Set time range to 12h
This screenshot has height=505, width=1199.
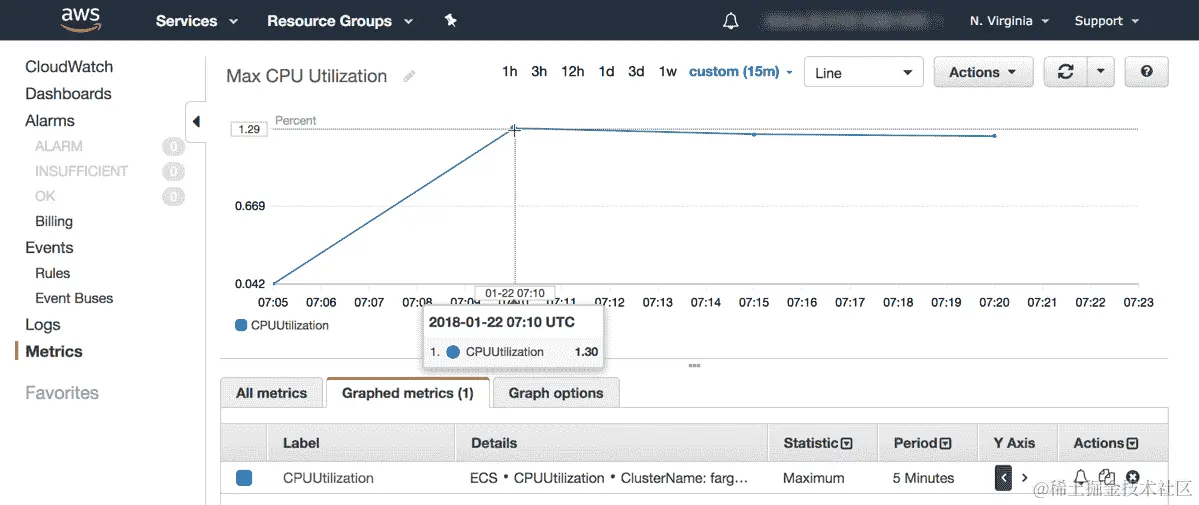[x=573, y=72]
